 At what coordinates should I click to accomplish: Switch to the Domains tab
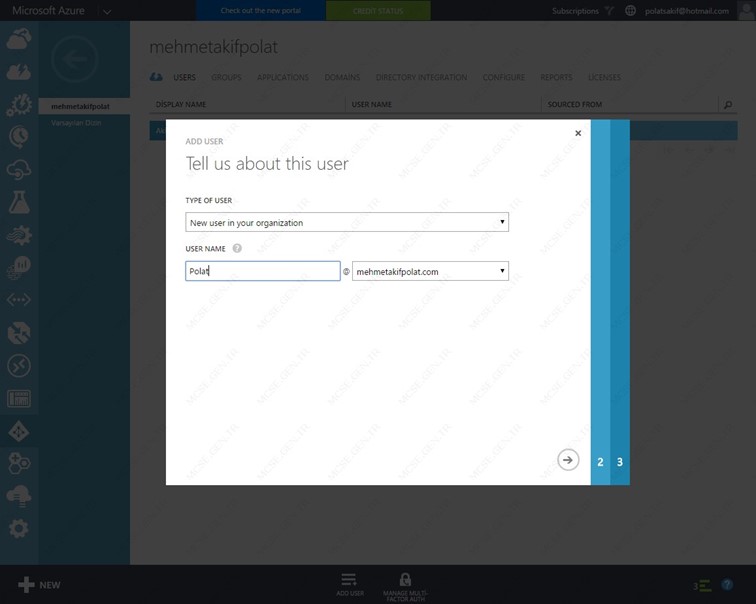tap(342, 77)
